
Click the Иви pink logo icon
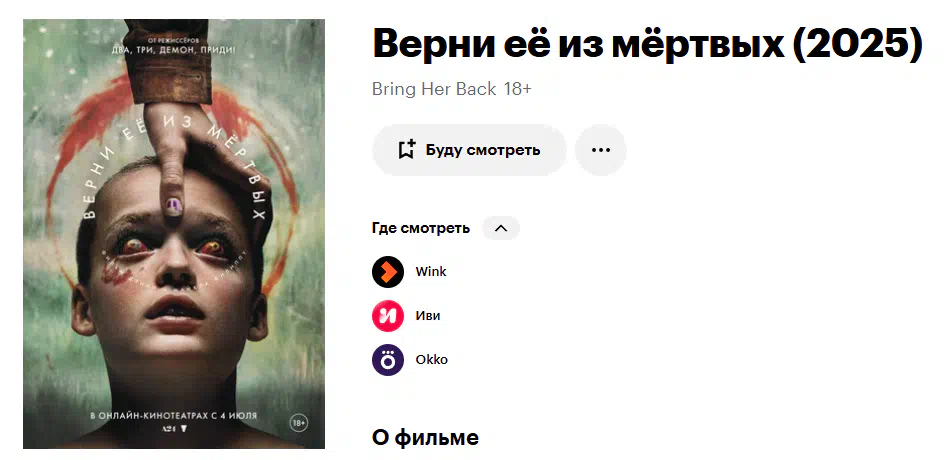coord(387,316)
